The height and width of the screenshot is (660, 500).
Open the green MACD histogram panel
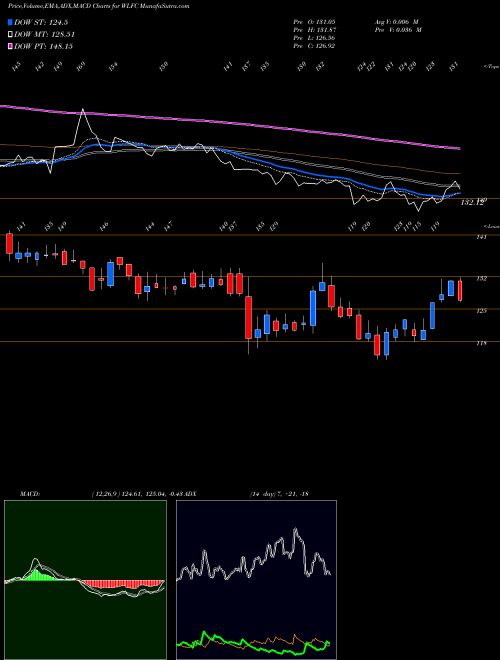tap(85, 580)
